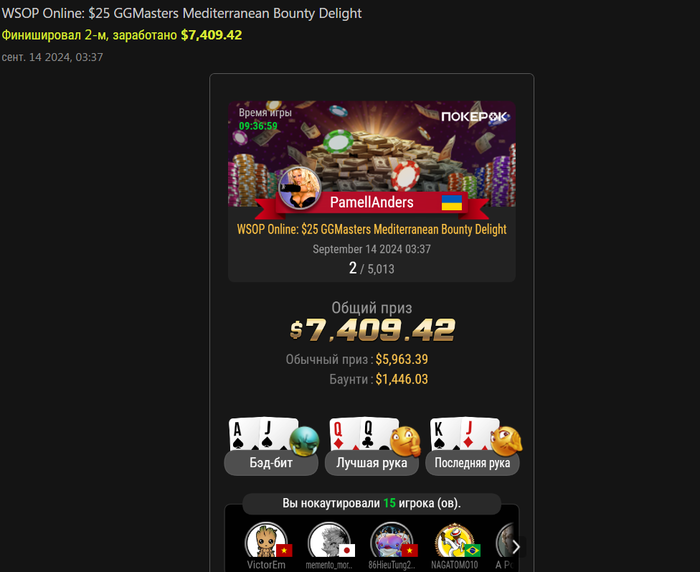The image size is (700, 572).
Task: Click the thinking emoji on best hand cards
Action: pyautogui.click(x=405, y=442)
